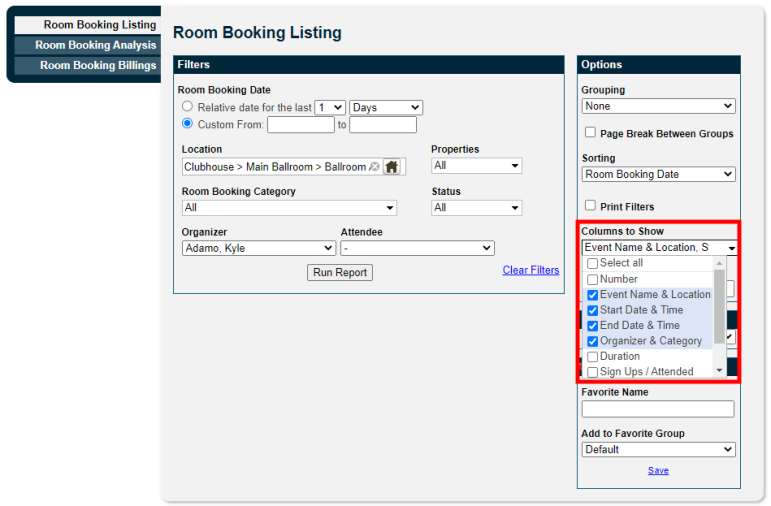Click the Run Report button
Viewport: 771px width, 506px height.
(340, 272)
